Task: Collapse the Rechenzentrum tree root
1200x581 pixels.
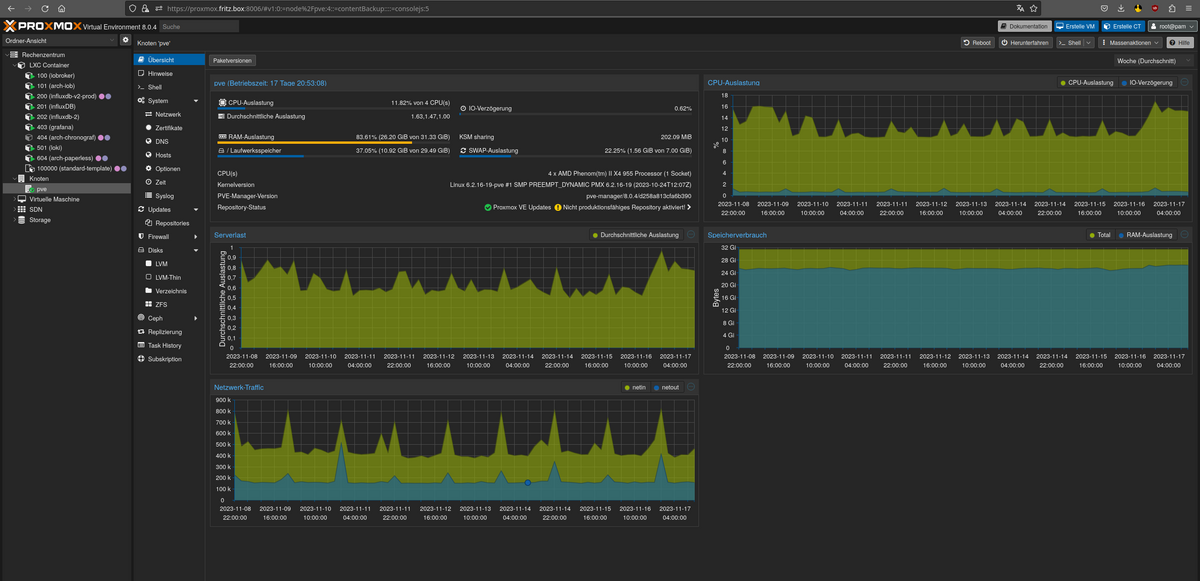Action: (x=5, y=55)
